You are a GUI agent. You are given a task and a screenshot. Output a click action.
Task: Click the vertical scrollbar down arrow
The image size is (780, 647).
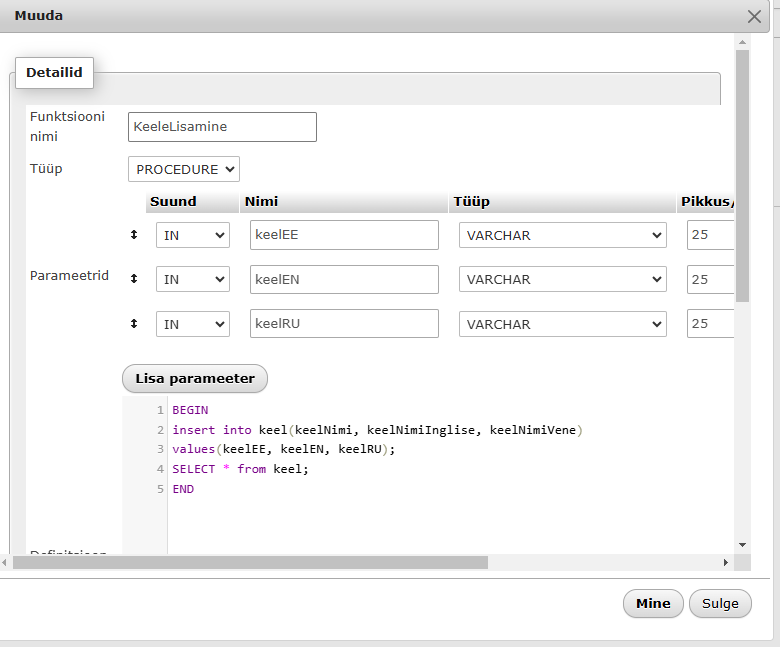click(x=742, y=545)
